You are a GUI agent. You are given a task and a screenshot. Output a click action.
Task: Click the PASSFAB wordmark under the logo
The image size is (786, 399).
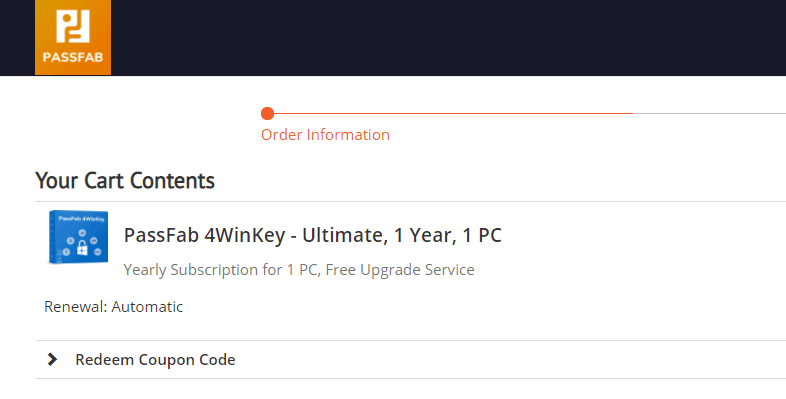click(x=73, y=57)
